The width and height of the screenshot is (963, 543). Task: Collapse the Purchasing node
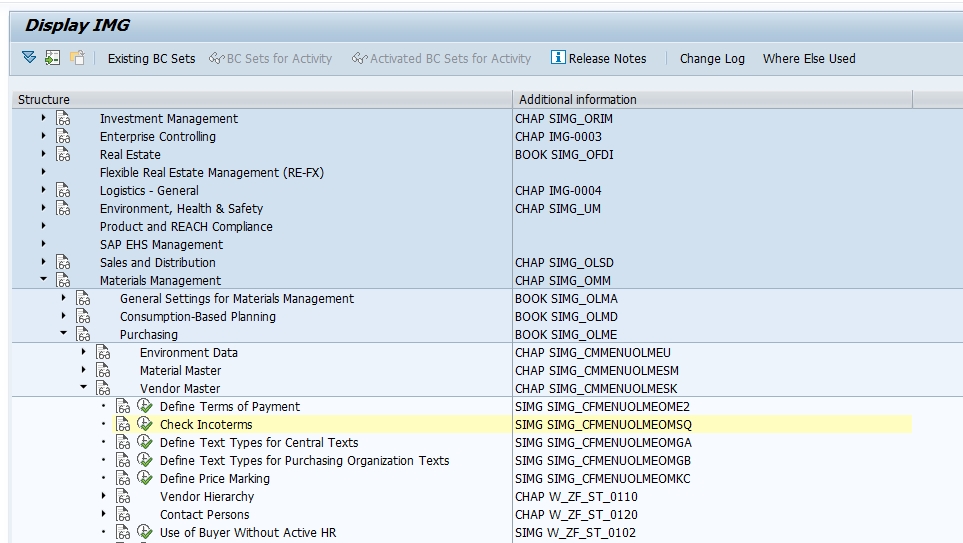pos(63,334)
